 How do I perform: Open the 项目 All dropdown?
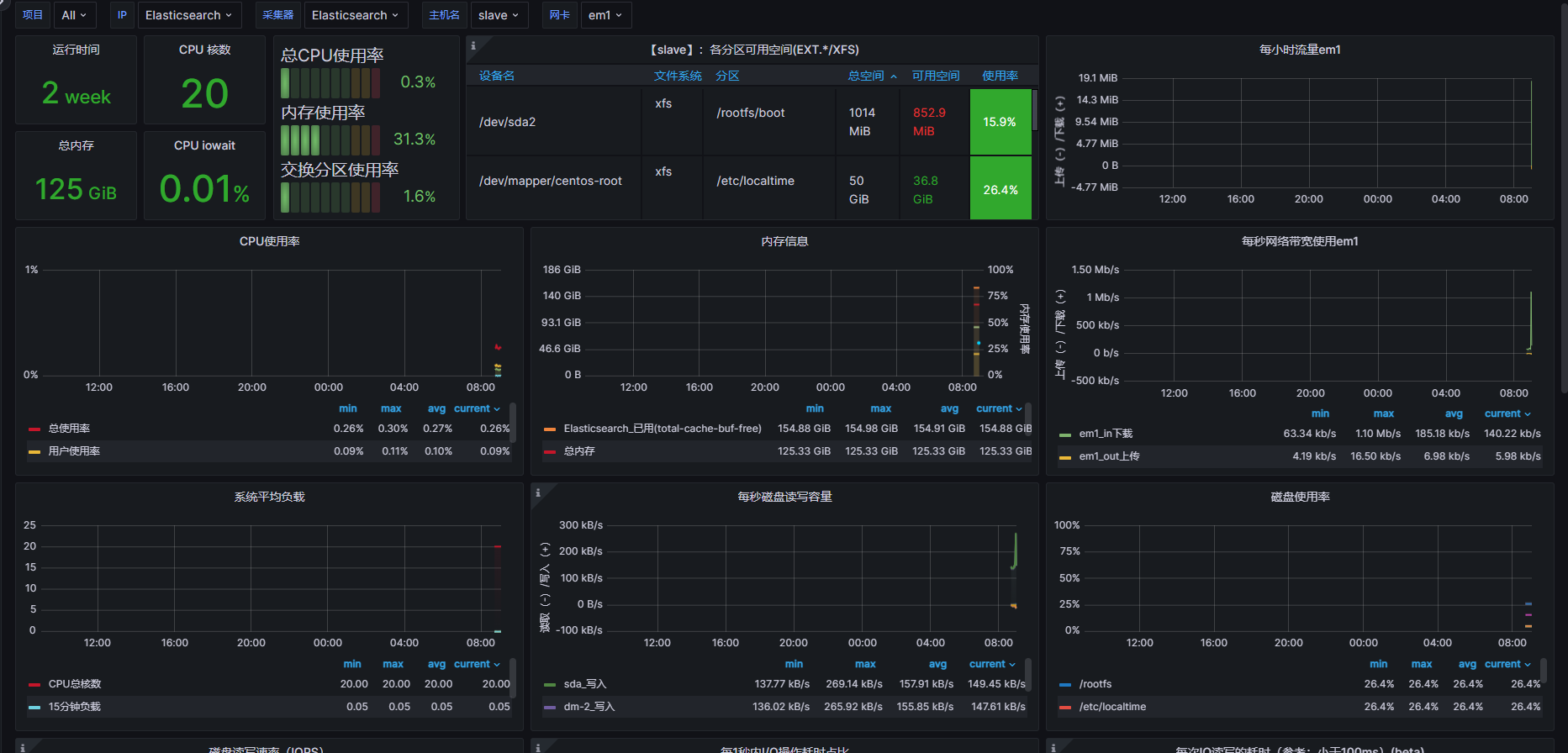click(74, 15)
